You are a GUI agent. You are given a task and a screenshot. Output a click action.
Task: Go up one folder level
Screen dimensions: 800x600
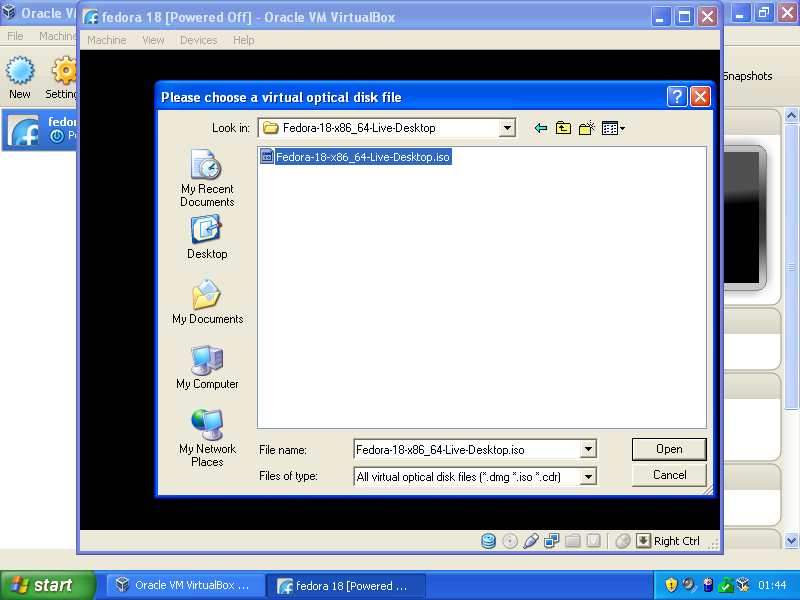[x=563, y=128]
